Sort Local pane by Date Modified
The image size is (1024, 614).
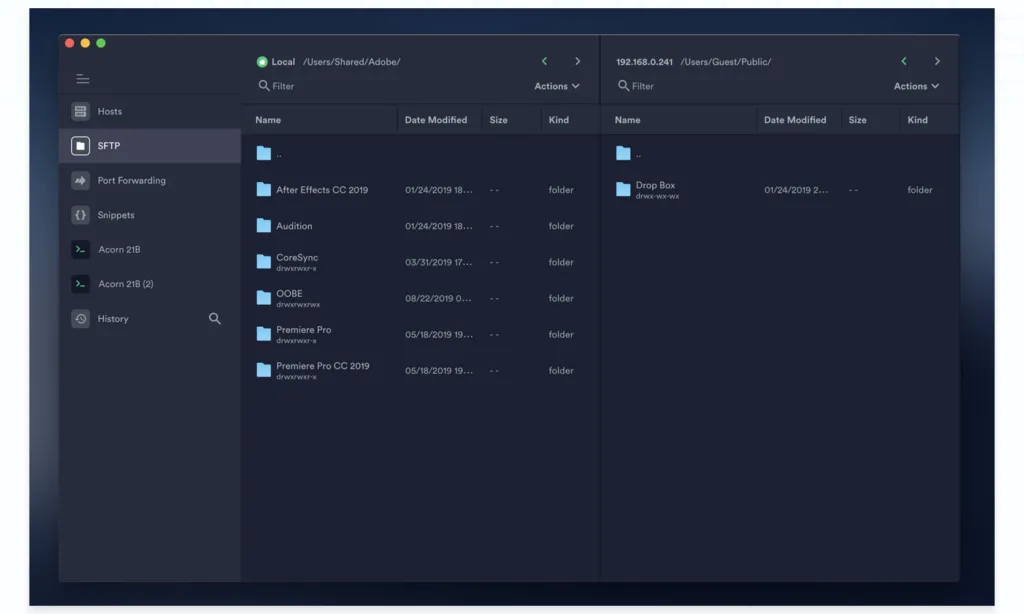(436, 120)
